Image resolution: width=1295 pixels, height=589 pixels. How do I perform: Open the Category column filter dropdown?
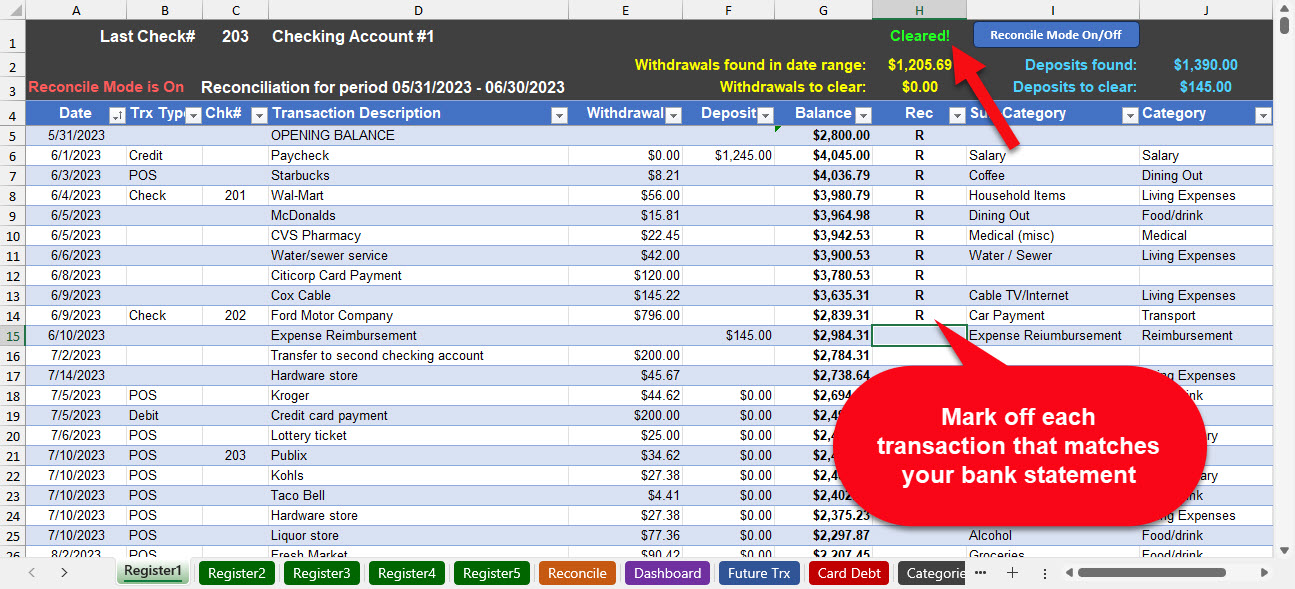click(x=1263, y=113)
